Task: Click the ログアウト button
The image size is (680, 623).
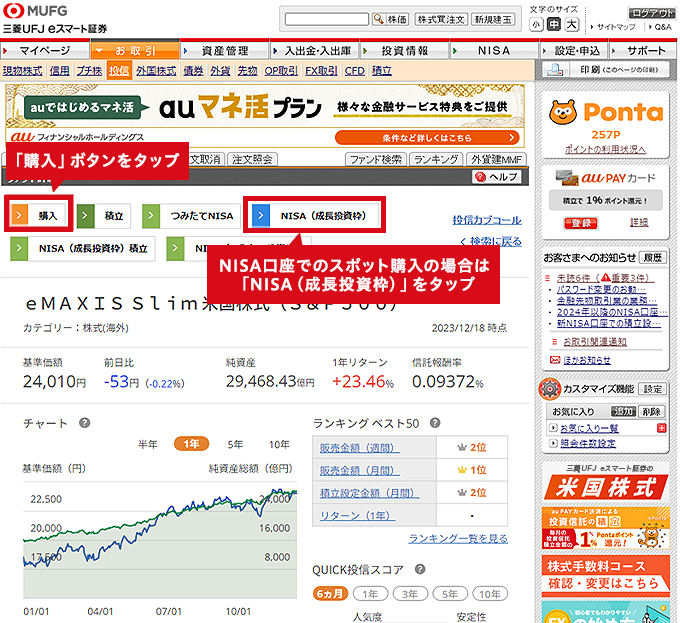Action: pyautogui.click(x=651, y=13)
